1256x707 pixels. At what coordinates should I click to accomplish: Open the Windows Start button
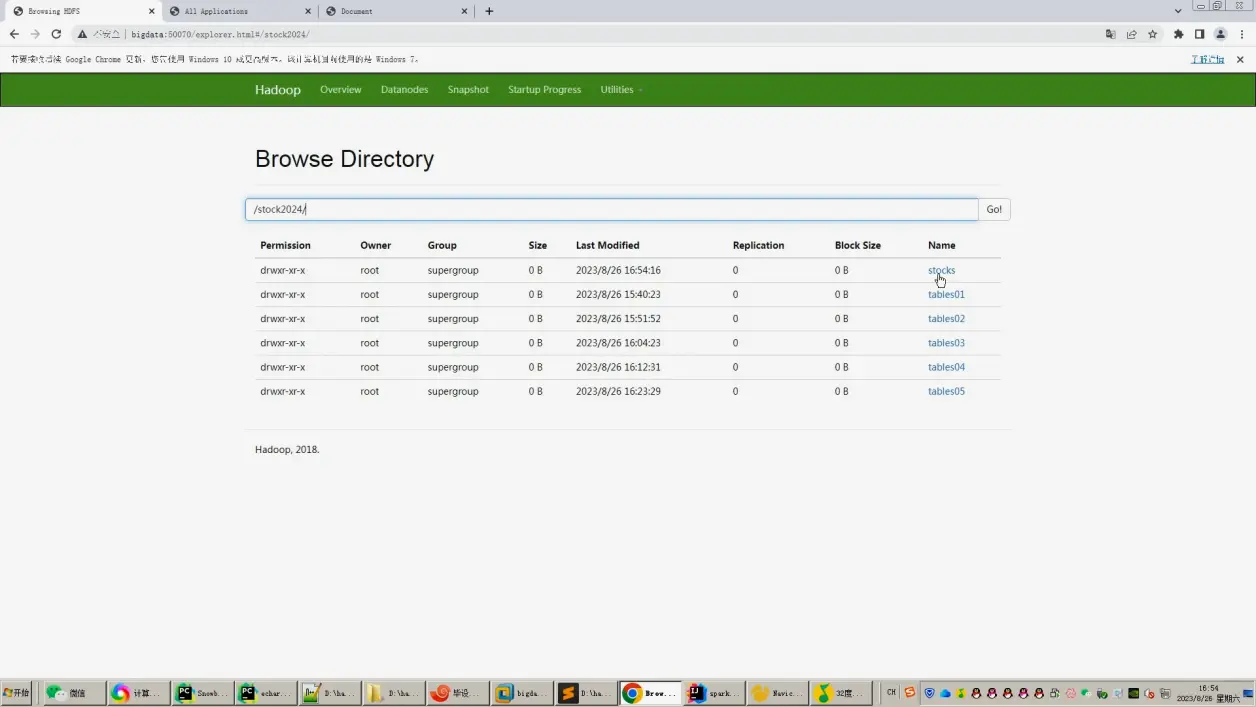pyautogui.click(x=16, y=693)
